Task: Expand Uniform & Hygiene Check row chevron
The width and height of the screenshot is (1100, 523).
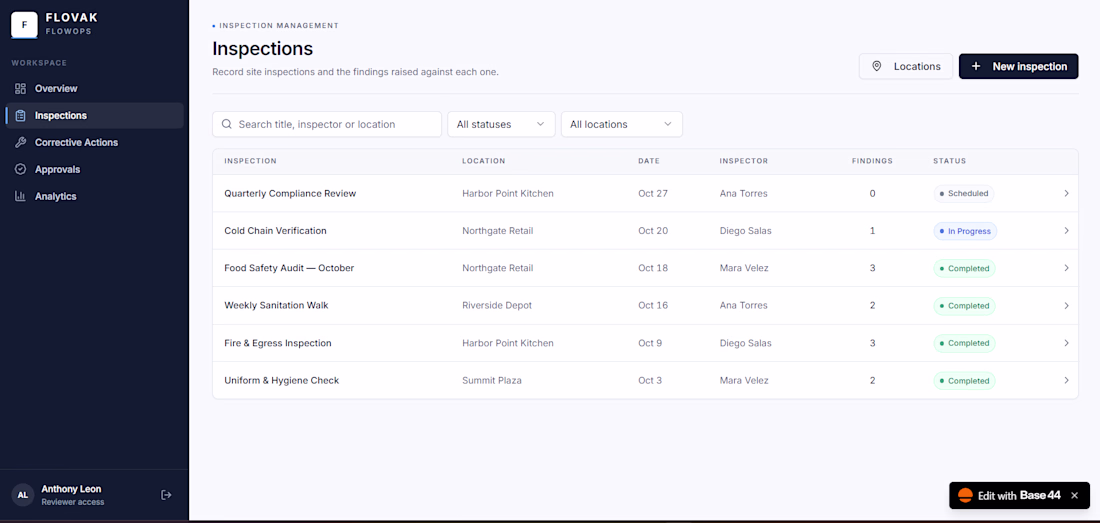Action: coord(1066,380)
